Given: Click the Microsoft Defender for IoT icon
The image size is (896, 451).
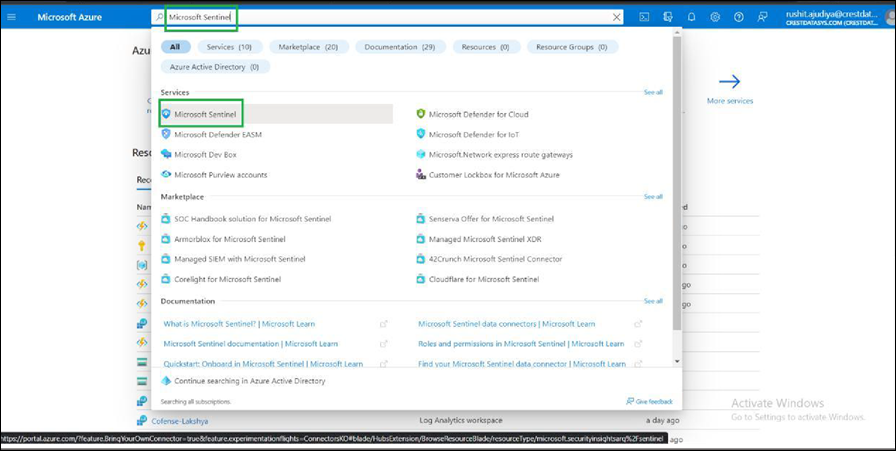Looking at the screenshot, I should 421,134.
